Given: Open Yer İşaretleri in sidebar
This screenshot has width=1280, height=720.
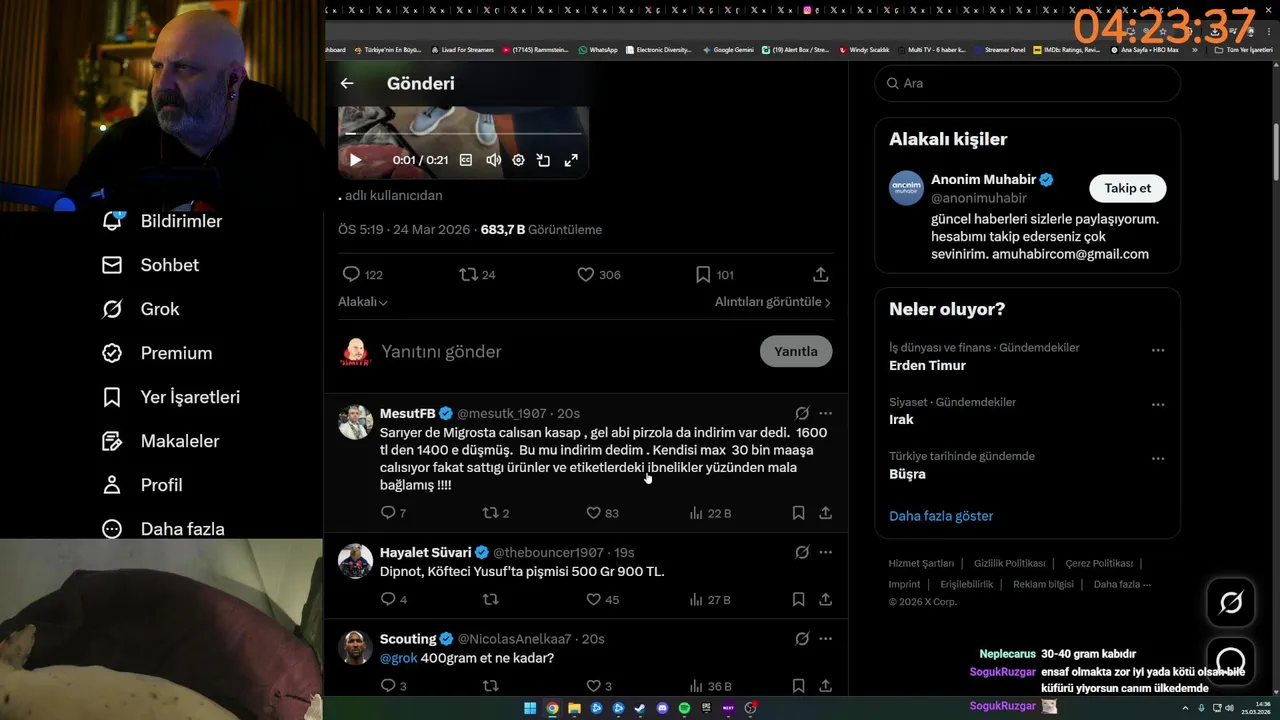Looking at the screenshot, I should (171, 397).
